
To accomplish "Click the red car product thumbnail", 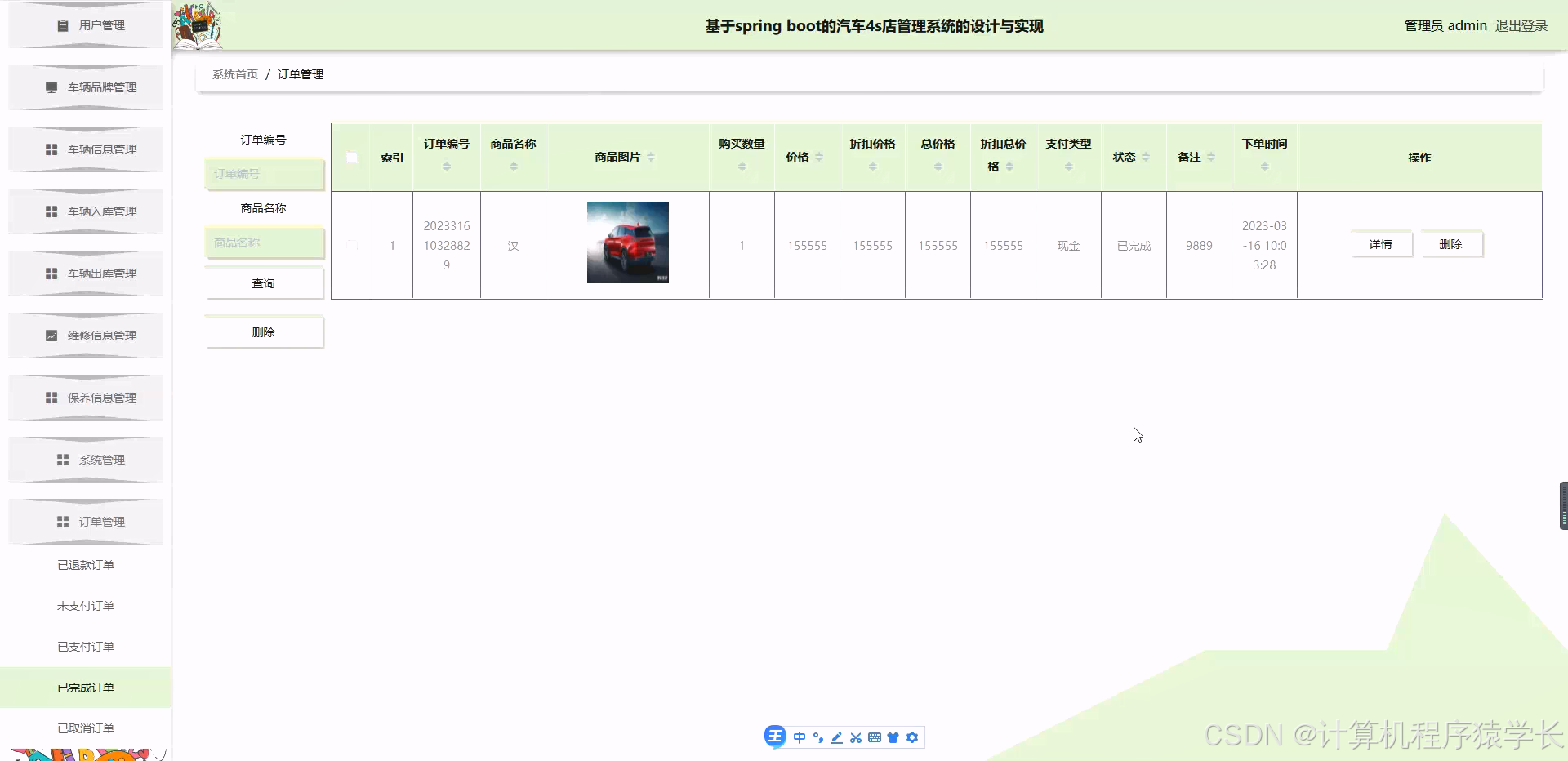I will pos(627,243).
